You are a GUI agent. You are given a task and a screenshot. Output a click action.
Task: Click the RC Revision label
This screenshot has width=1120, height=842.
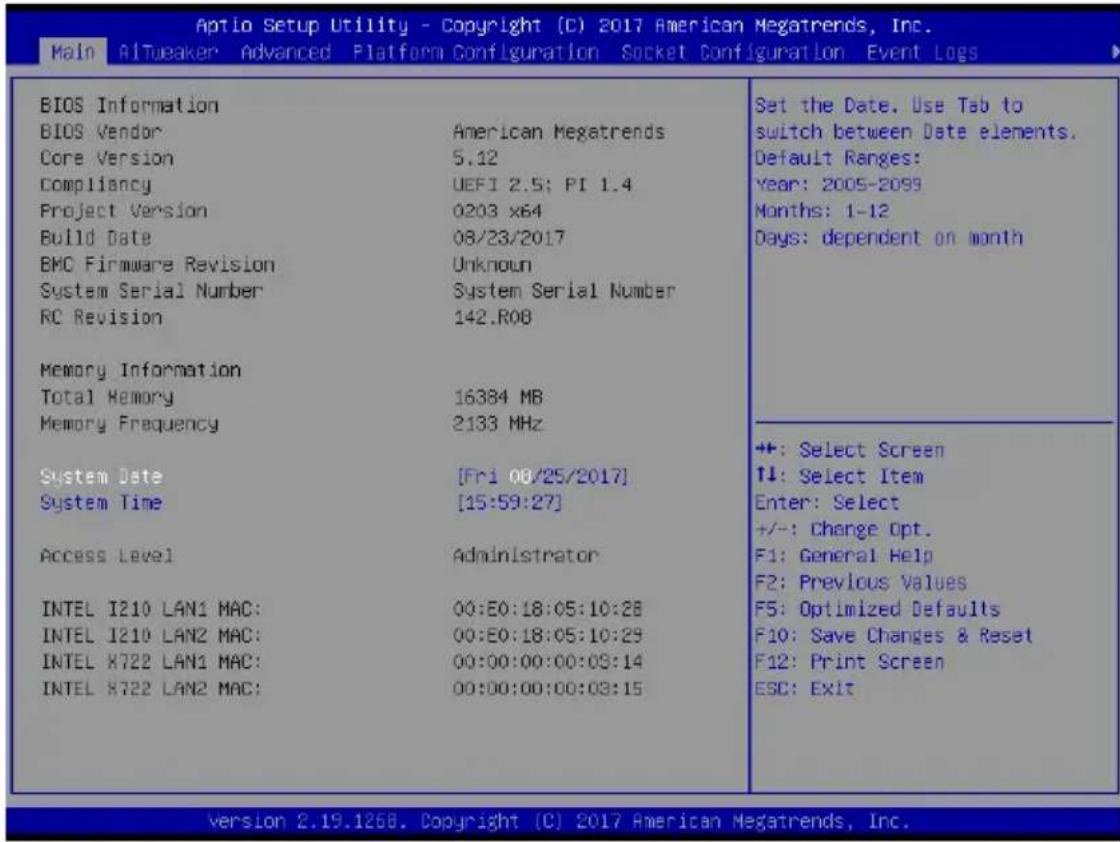101,317
